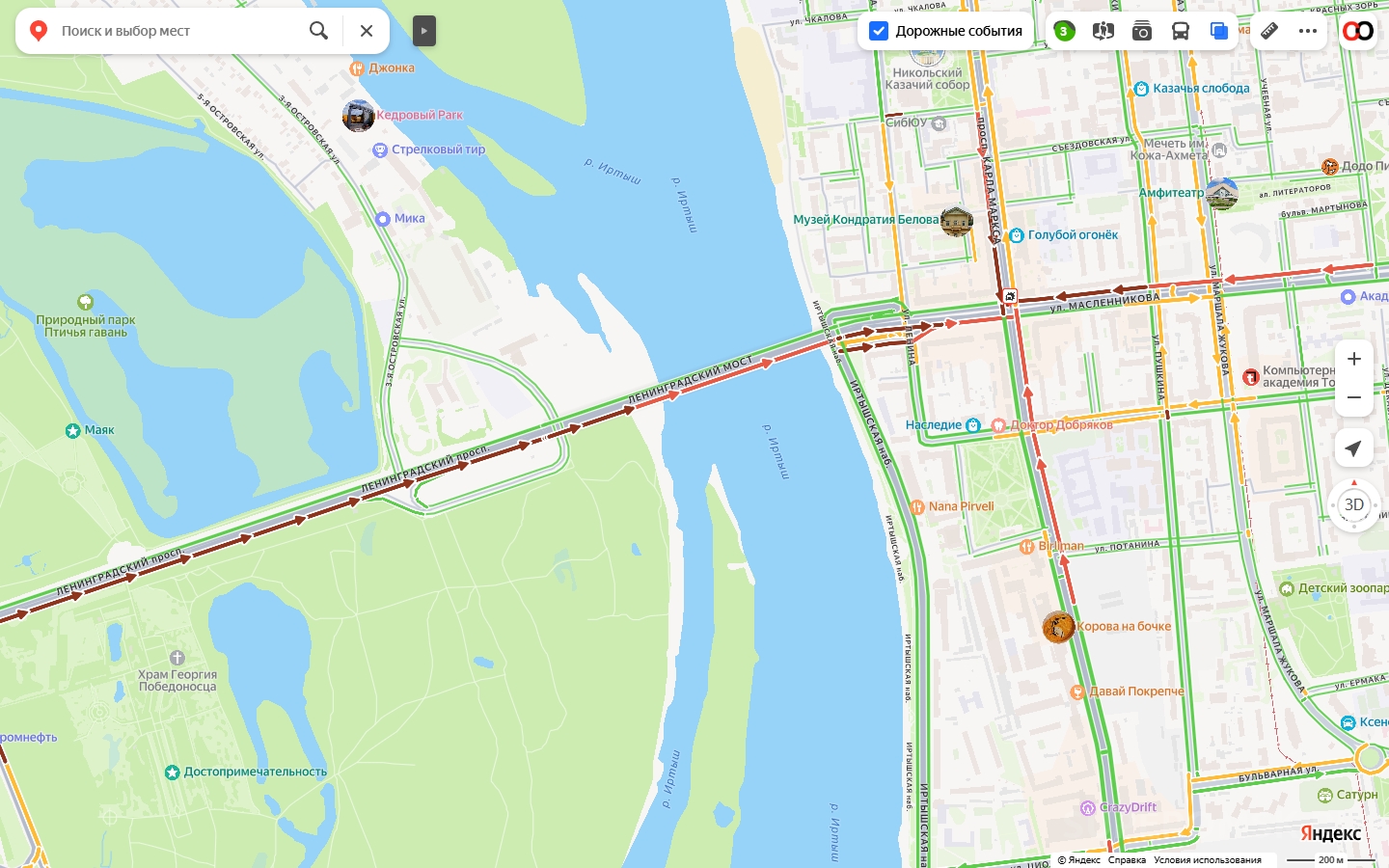Toggle the traffic level indicator
The width and height of the screenshot is (1389, 868).
[1064, 31]
